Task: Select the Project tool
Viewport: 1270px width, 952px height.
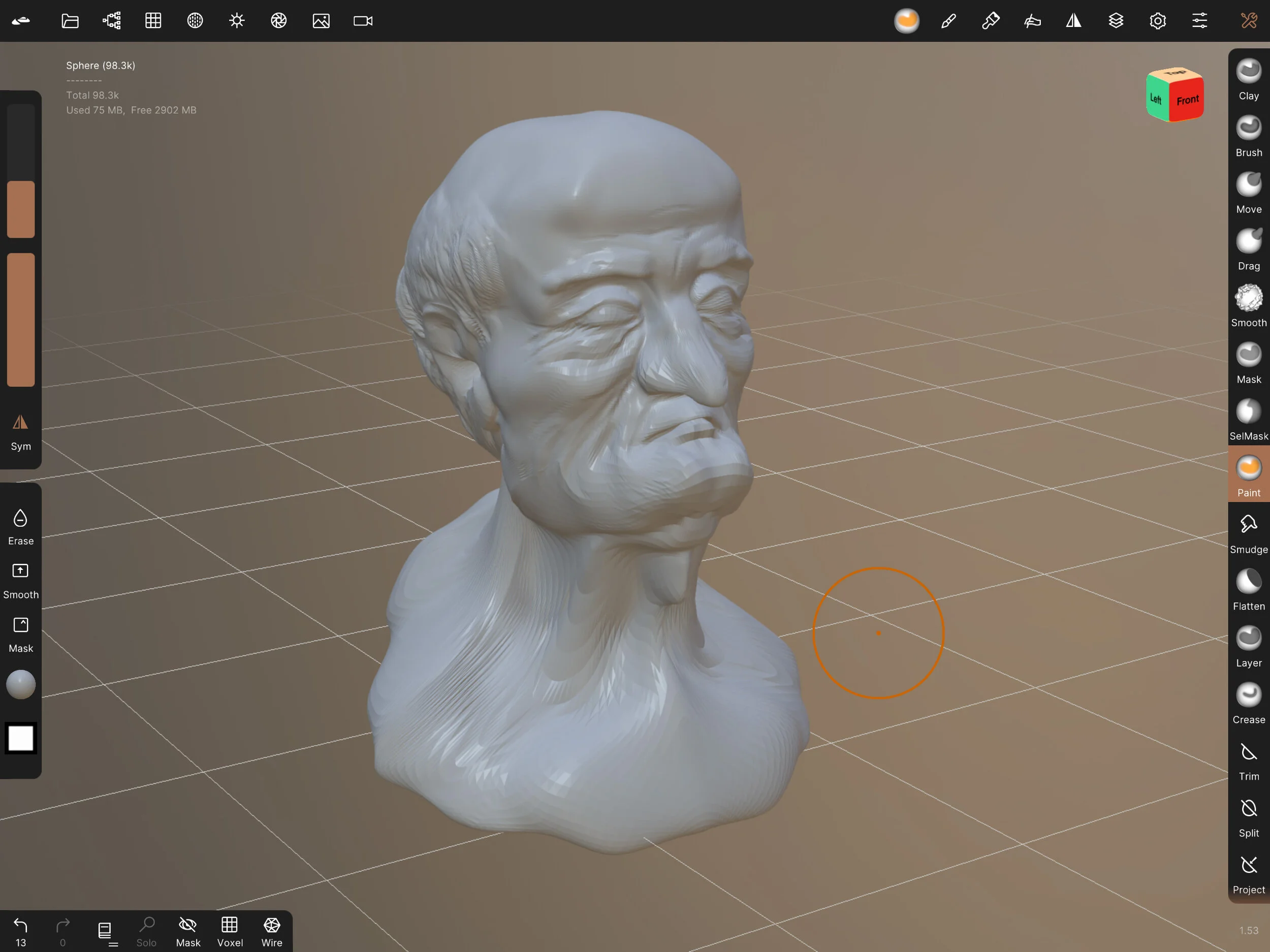Action: (1248, 875)
